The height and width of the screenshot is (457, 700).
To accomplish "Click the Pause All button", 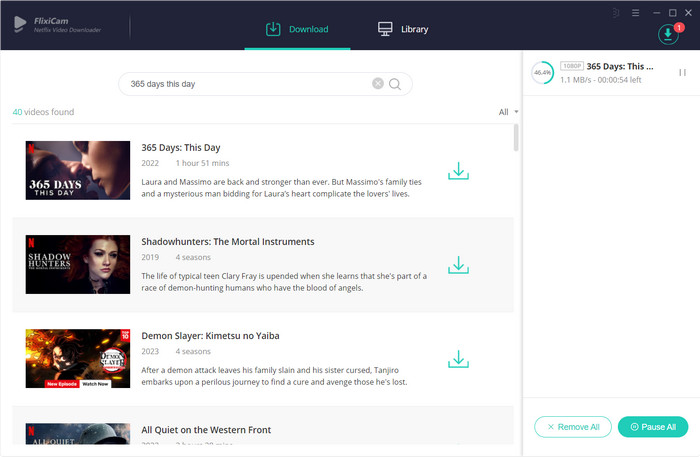I will [653, 427].
